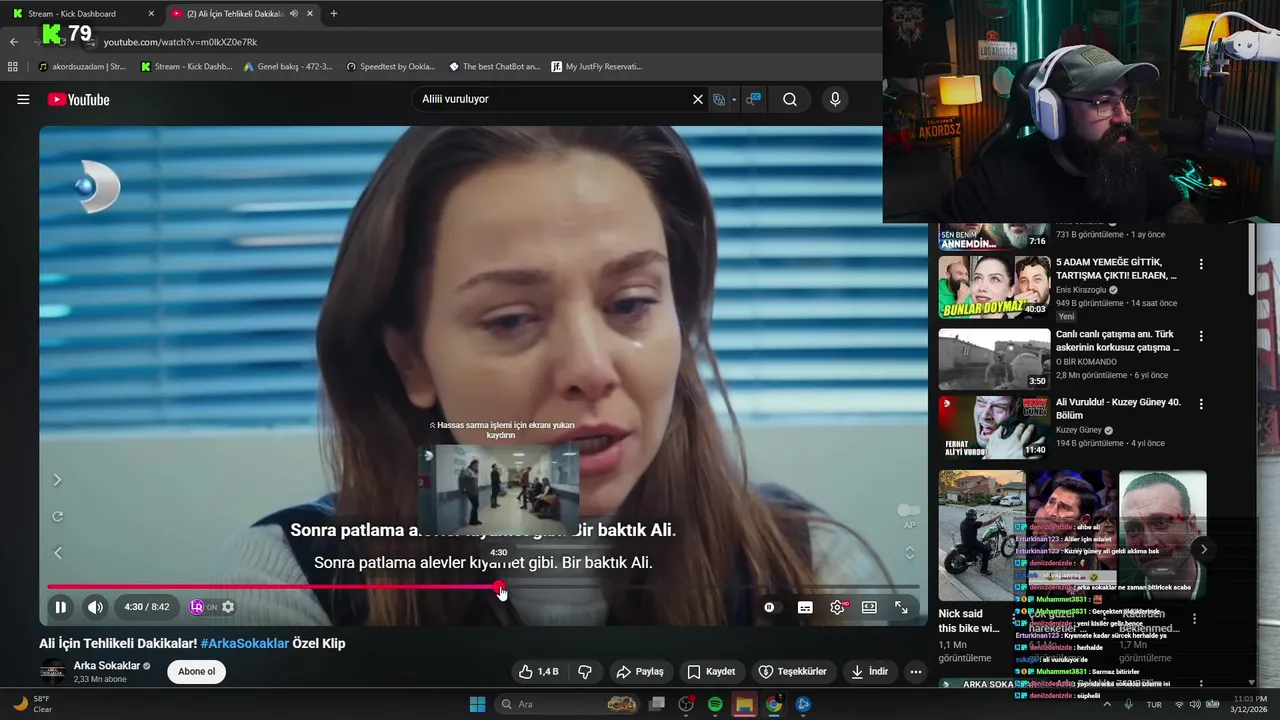Click the translate icon in search bar
The image size is (1280, 720).
(718, 99)
